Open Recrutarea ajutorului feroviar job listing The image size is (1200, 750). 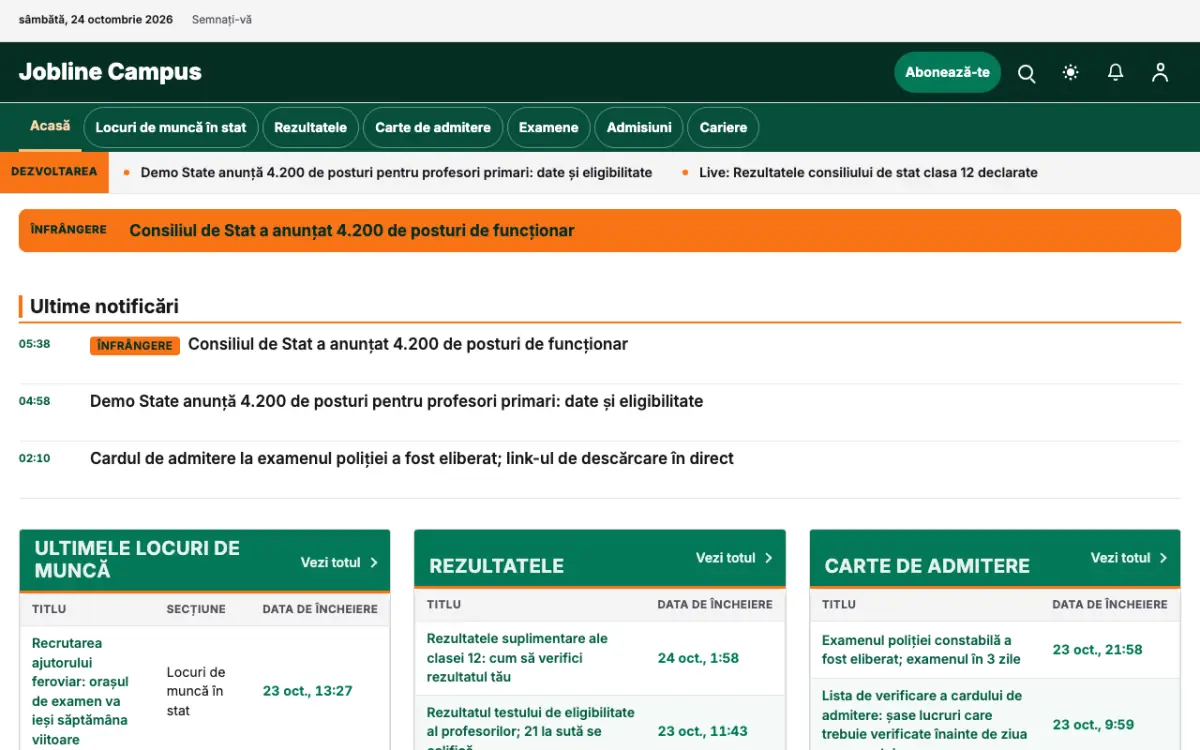click(x=80, y=691)
